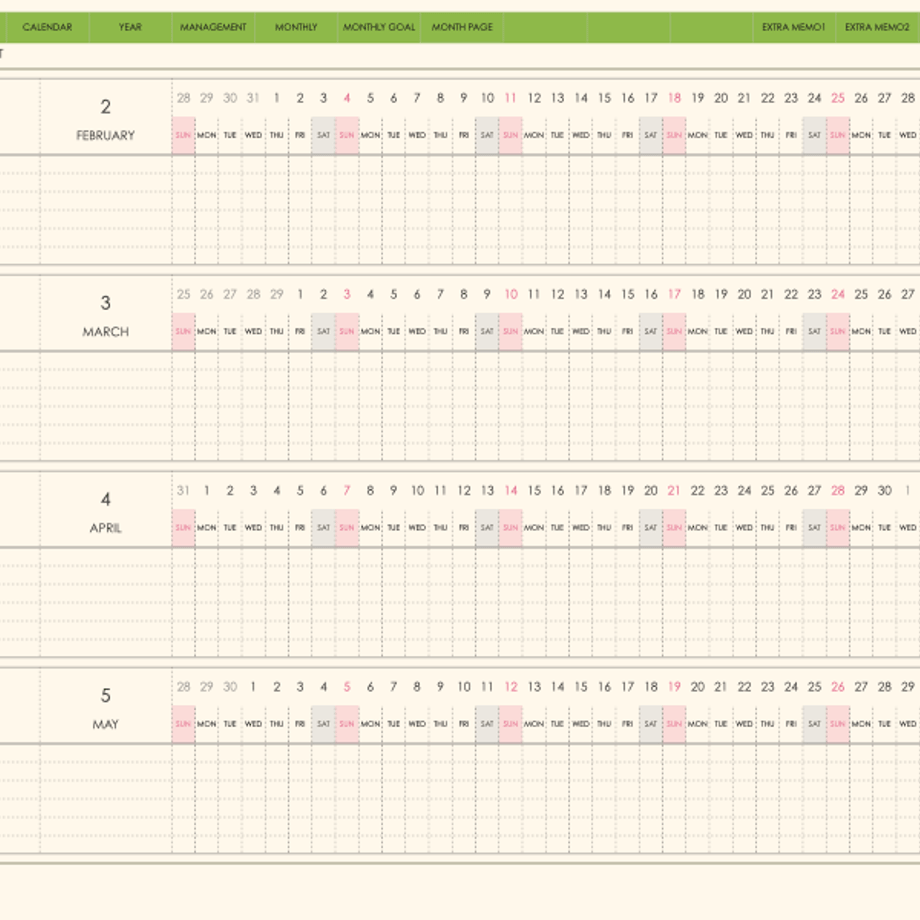The width and height of the screenshot is (920, 920).
Task: Click greyed date 31 in April row
Action: [183, 491]
